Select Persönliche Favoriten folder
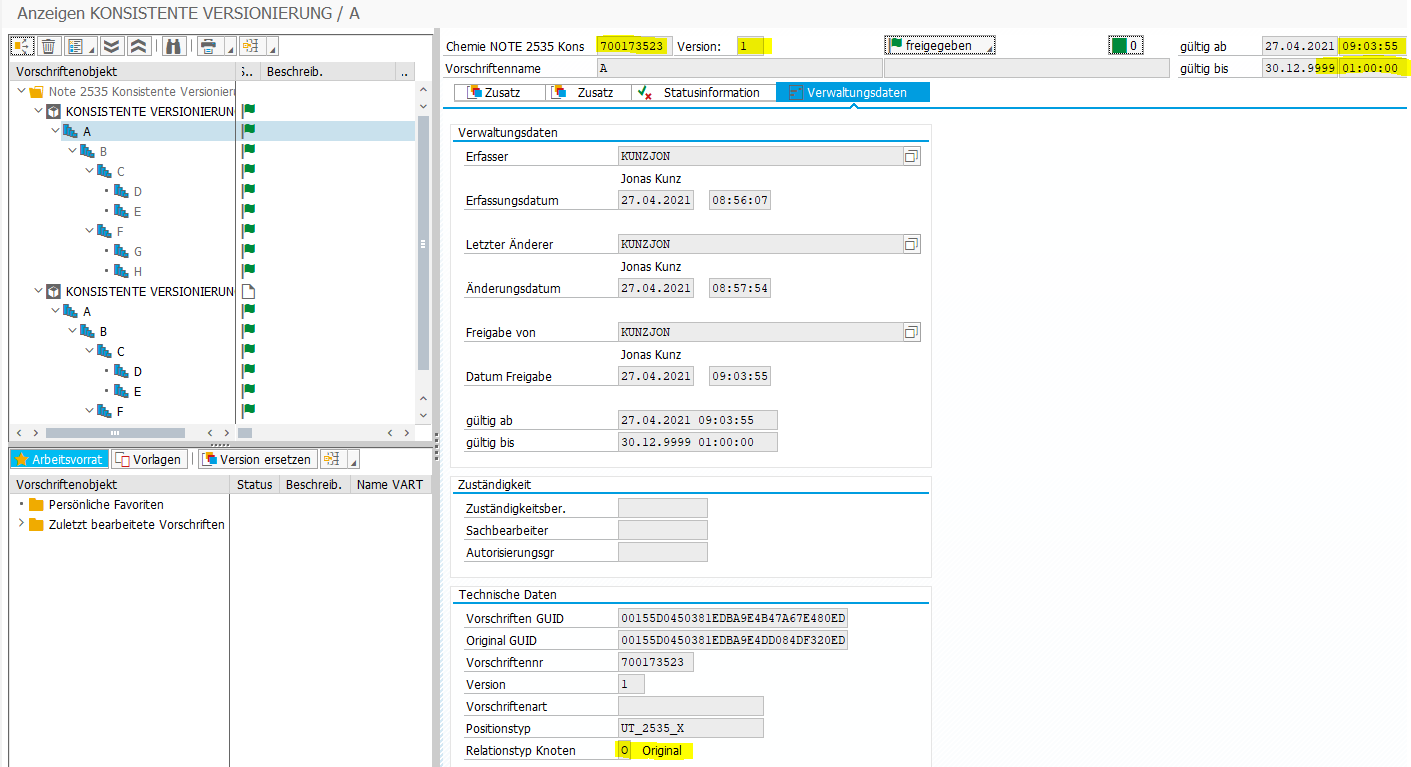Screen dimensions: 1411x767 tap(106, 504)
